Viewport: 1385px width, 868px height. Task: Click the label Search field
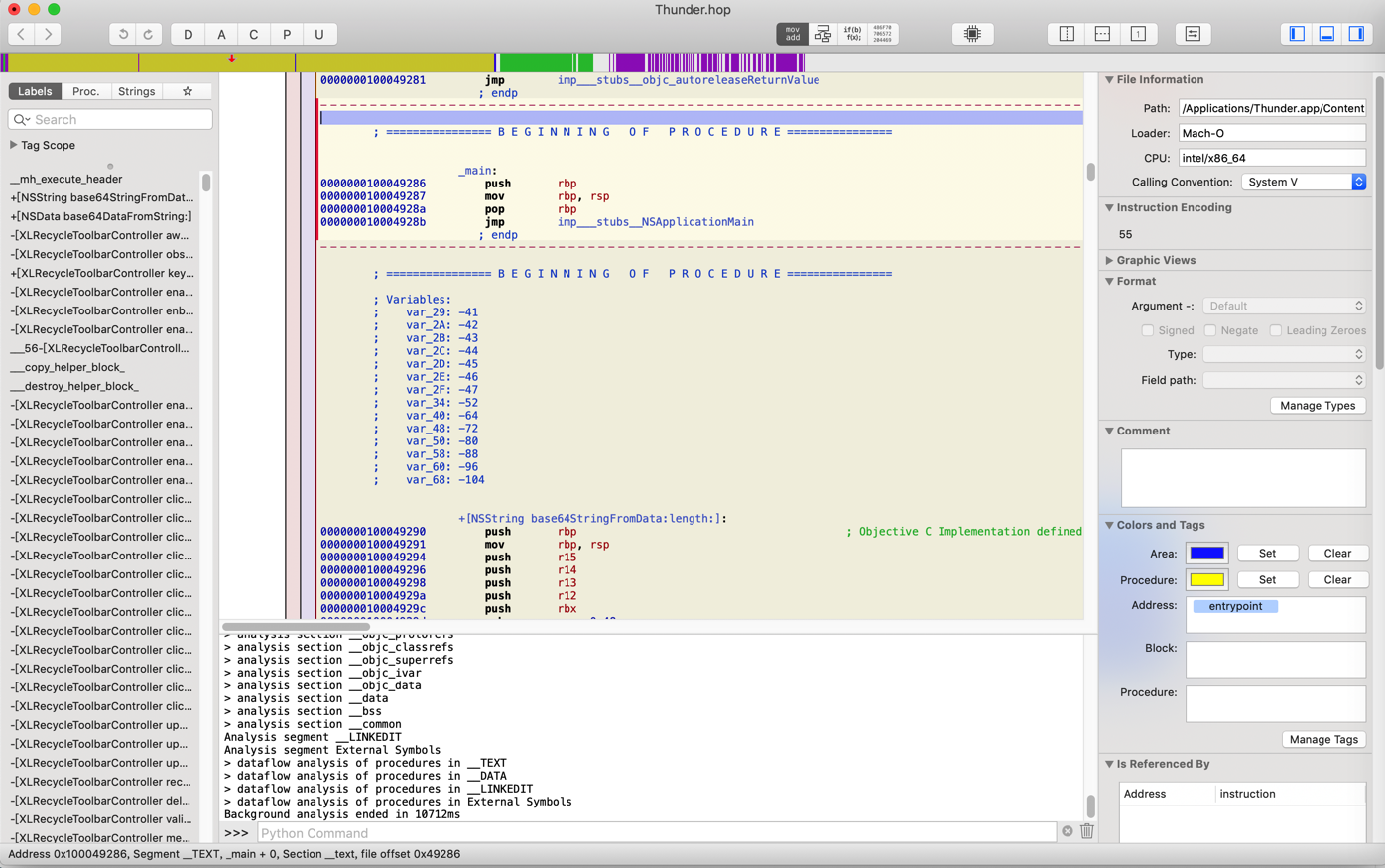pyautogui.click(x=110, y=119)
